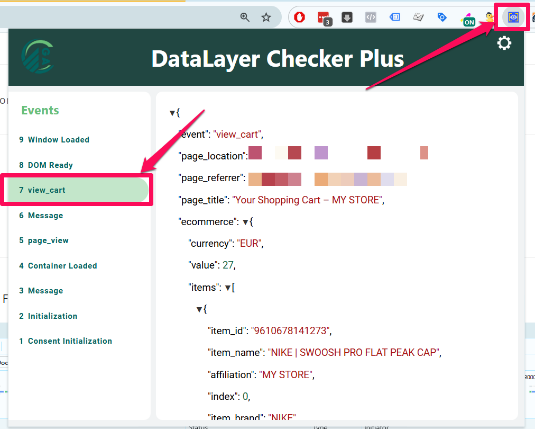Click item_name 'NIKE | SWOOSH PRO FLAT PEAK CAP'
This screenshot has width=535, height=429.
coord(354,353)
